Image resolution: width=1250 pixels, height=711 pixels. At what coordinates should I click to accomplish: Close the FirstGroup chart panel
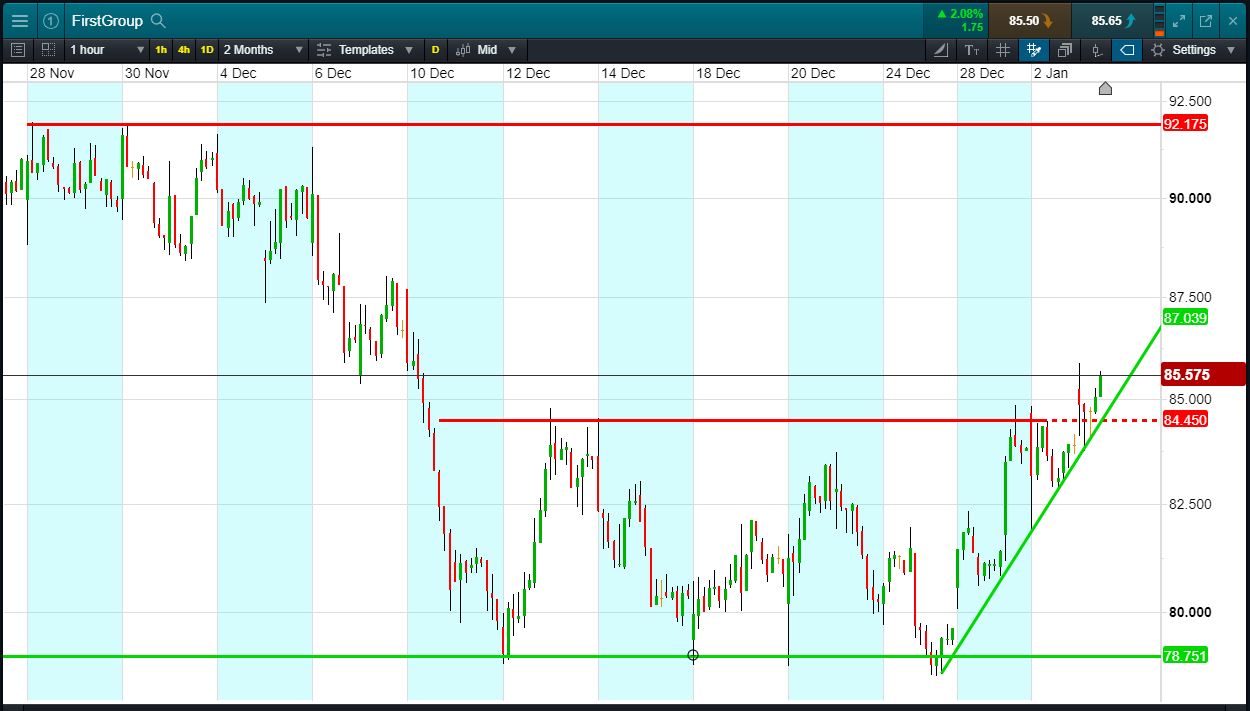click(1232, 20)
